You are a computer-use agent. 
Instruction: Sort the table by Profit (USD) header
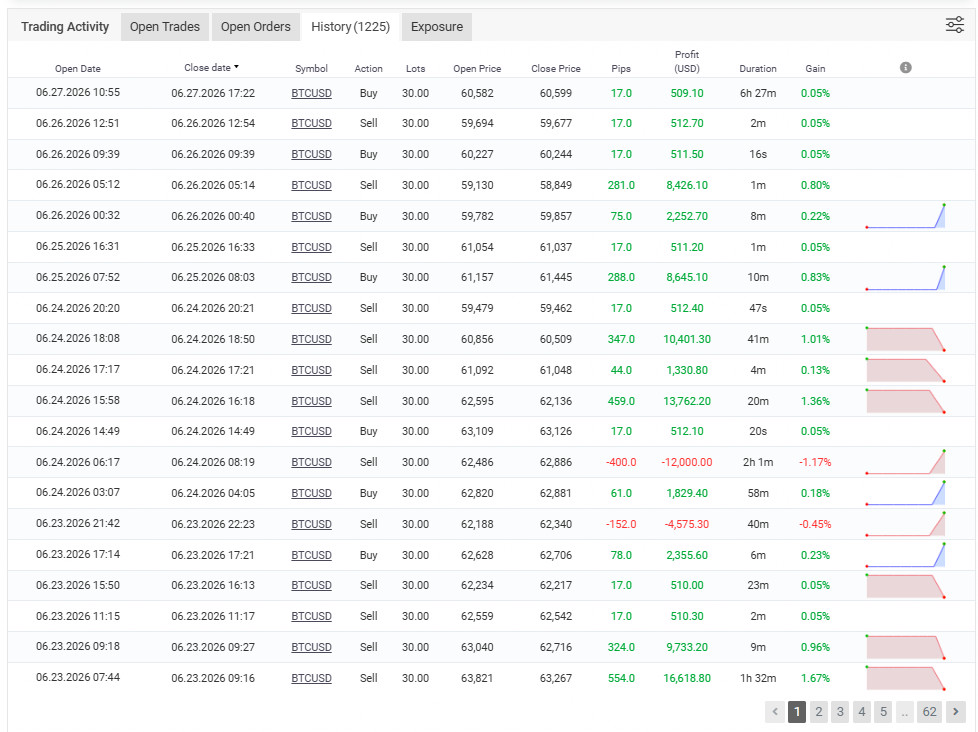click(x=687, y=62)
